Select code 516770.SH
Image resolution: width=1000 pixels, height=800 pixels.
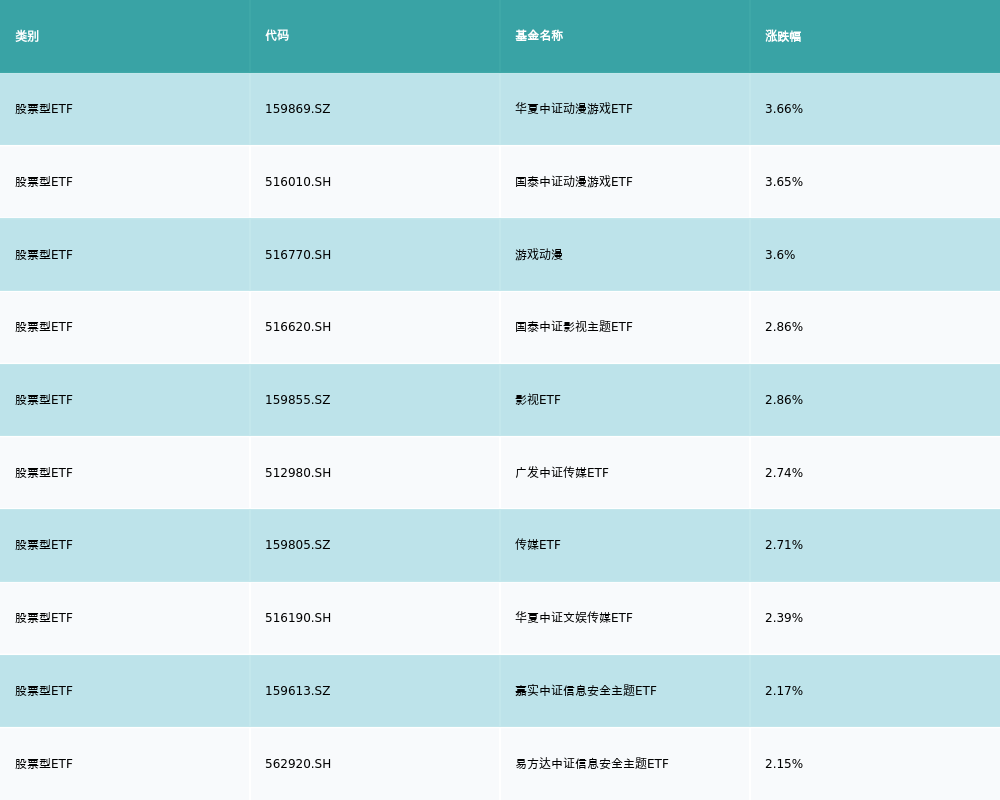[x=298, y=255]
